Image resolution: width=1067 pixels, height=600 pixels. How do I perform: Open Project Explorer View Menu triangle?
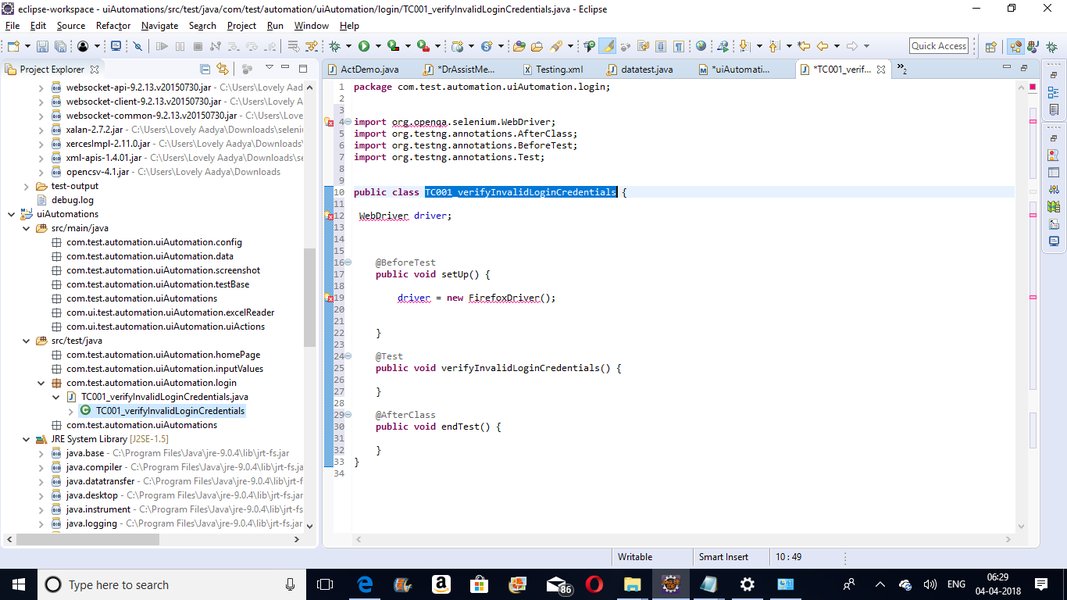(269, 68)
